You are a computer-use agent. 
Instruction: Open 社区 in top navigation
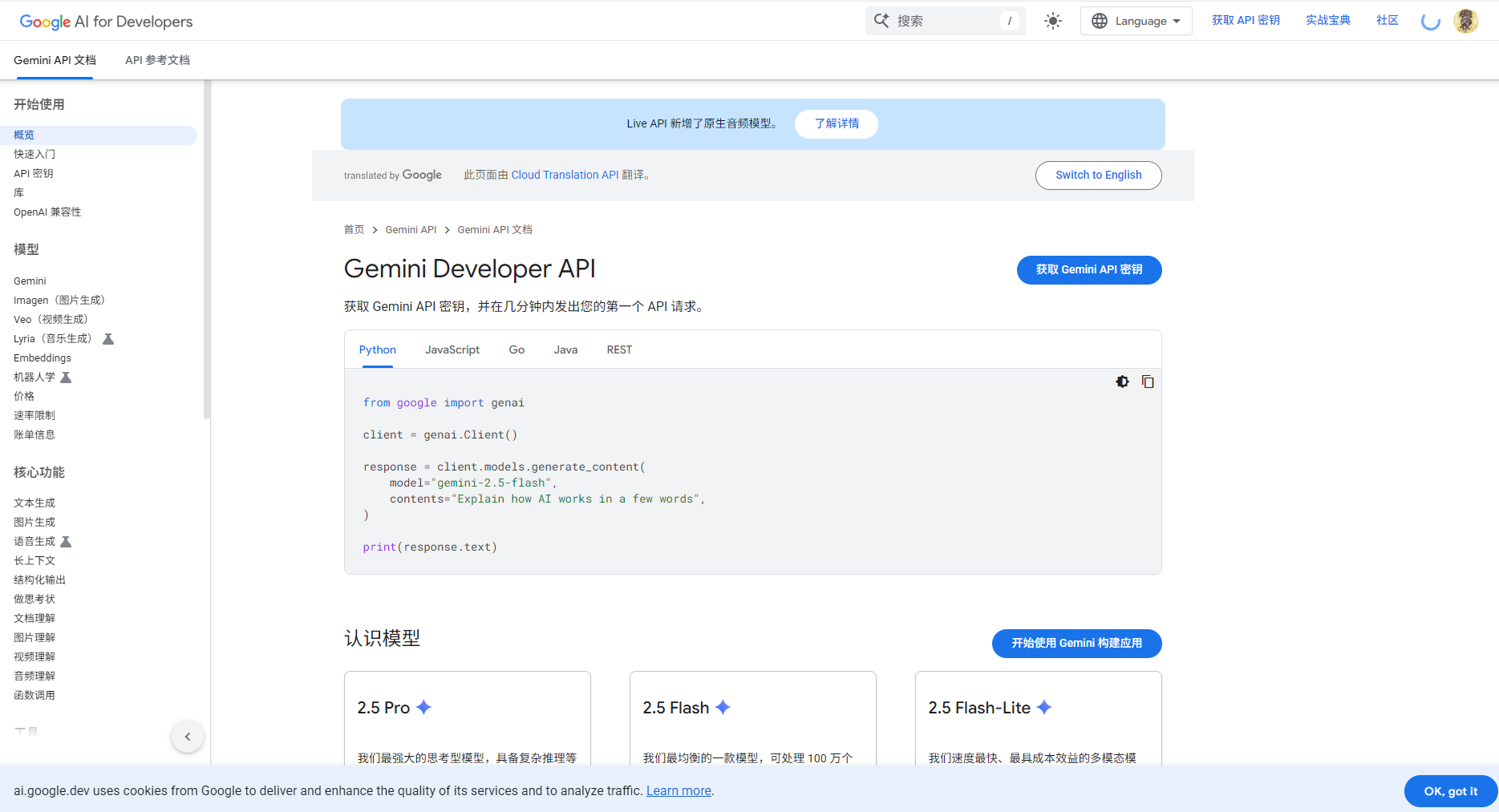[x=1388, y=21]
